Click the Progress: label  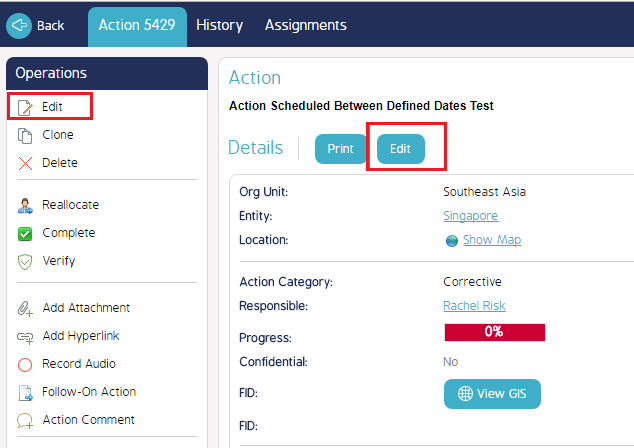tap(265, 338)
